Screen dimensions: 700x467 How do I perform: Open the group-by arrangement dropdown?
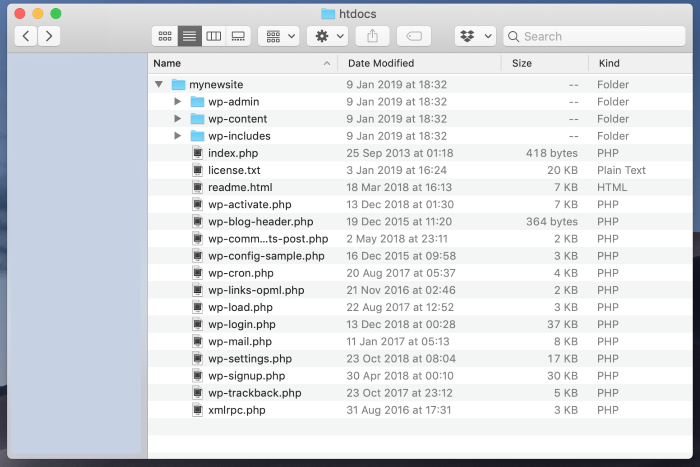[x=279, y=36]
